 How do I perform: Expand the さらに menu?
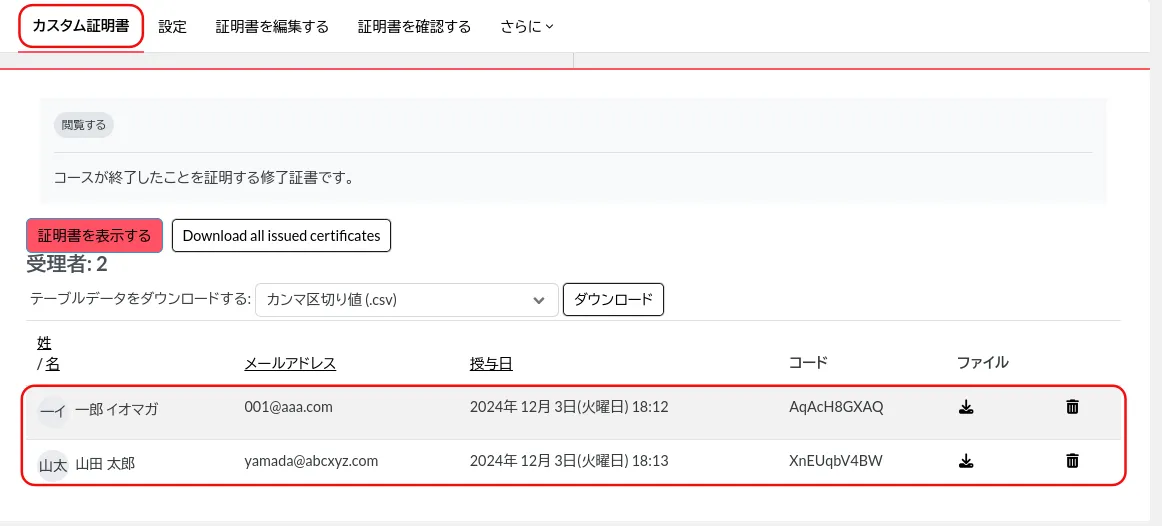[527, 27]
